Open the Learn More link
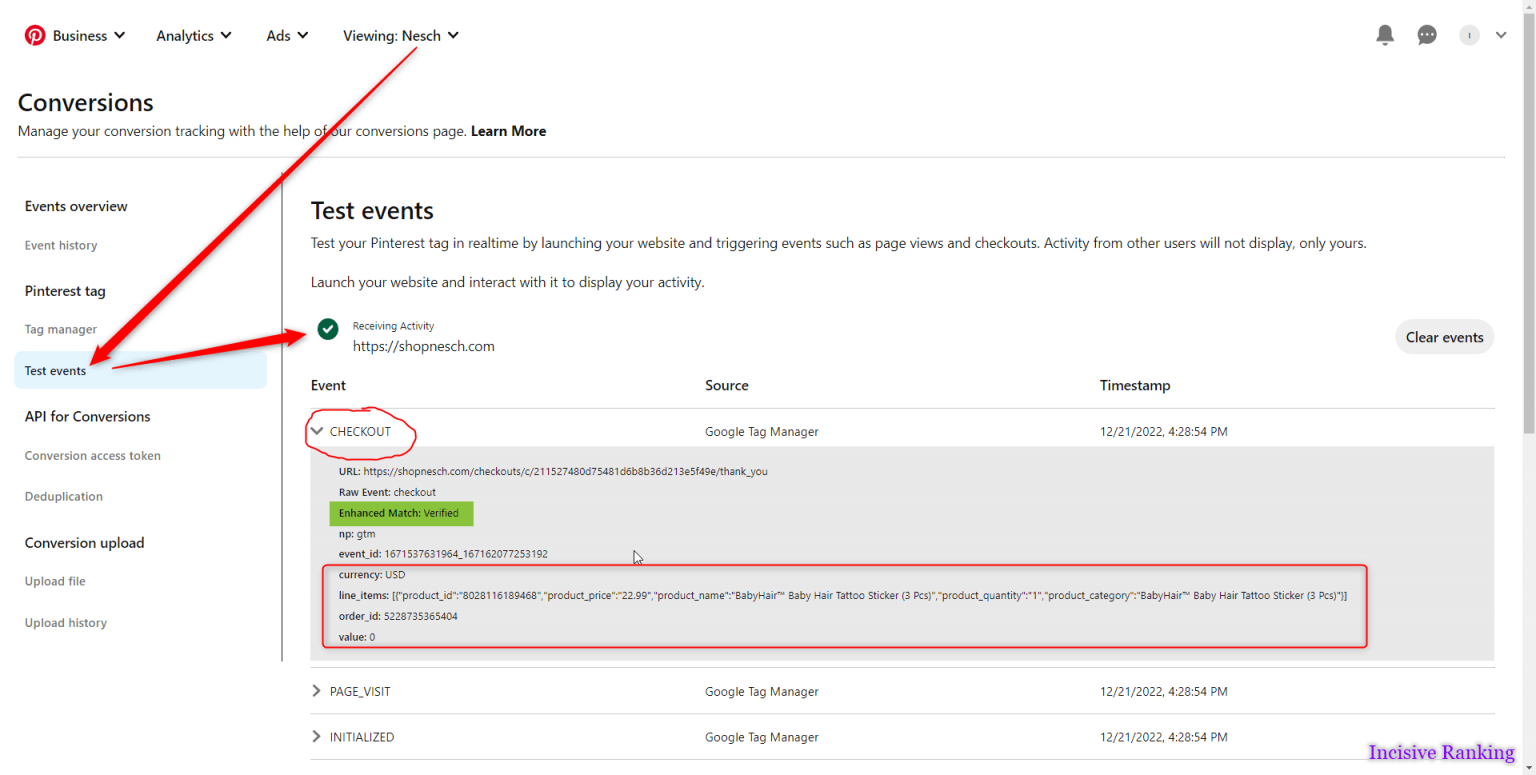Image resolution: width=1536 pixels, height=775 pixels. coord(508,130)
